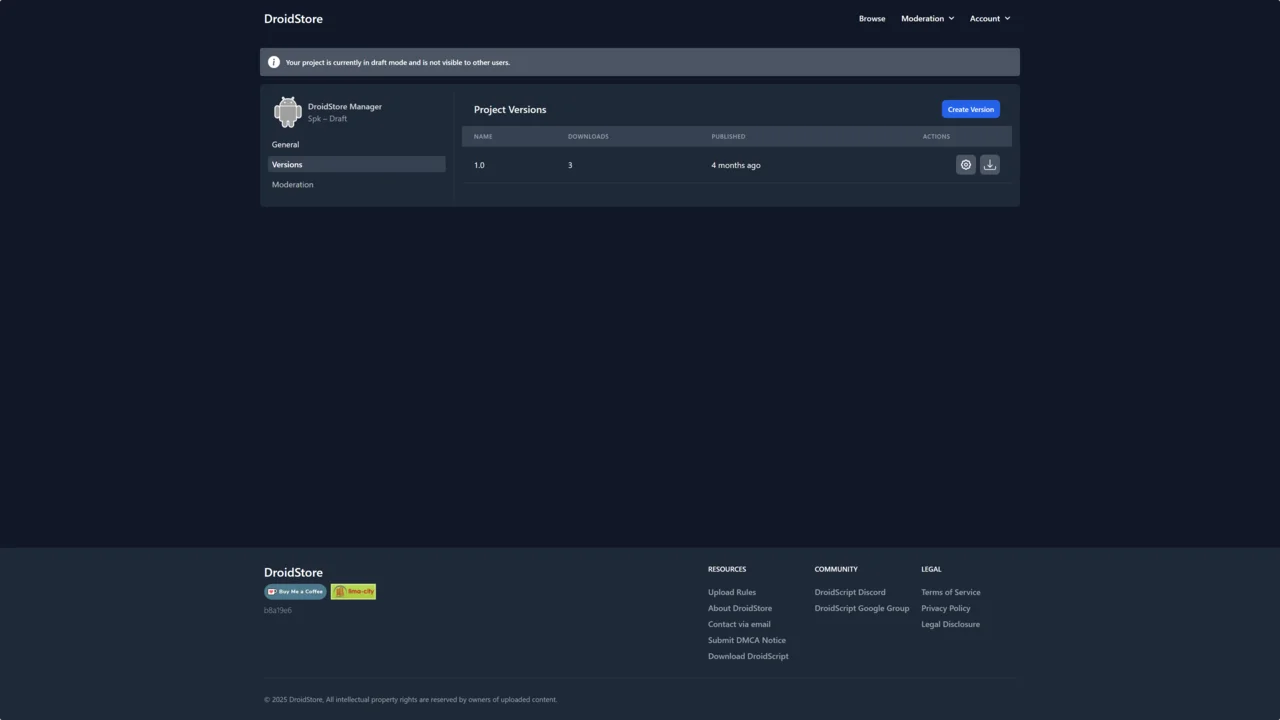Click the downloads count '3' cell

tap(570, 165)
